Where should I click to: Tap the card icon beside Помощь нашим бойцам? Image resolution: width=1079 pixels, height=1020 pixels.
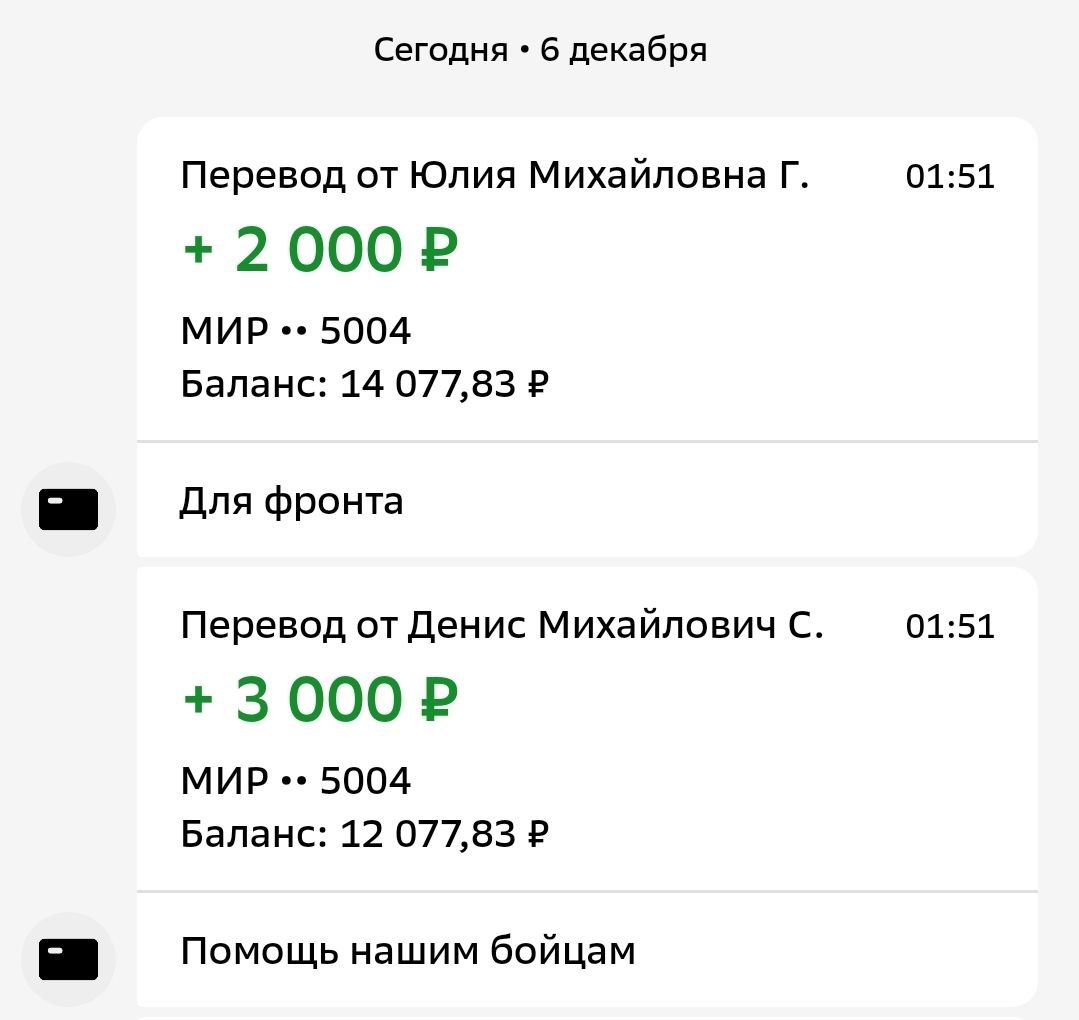[x=68, y=959]
